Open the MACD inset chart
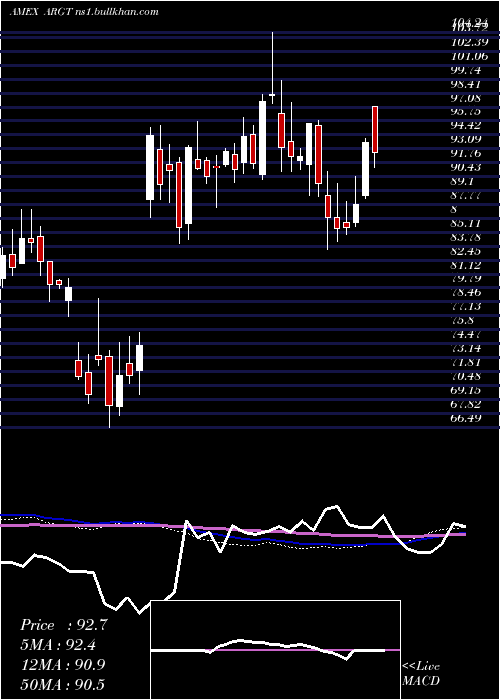Screen dimensions: 500x700 pos(276,650)
